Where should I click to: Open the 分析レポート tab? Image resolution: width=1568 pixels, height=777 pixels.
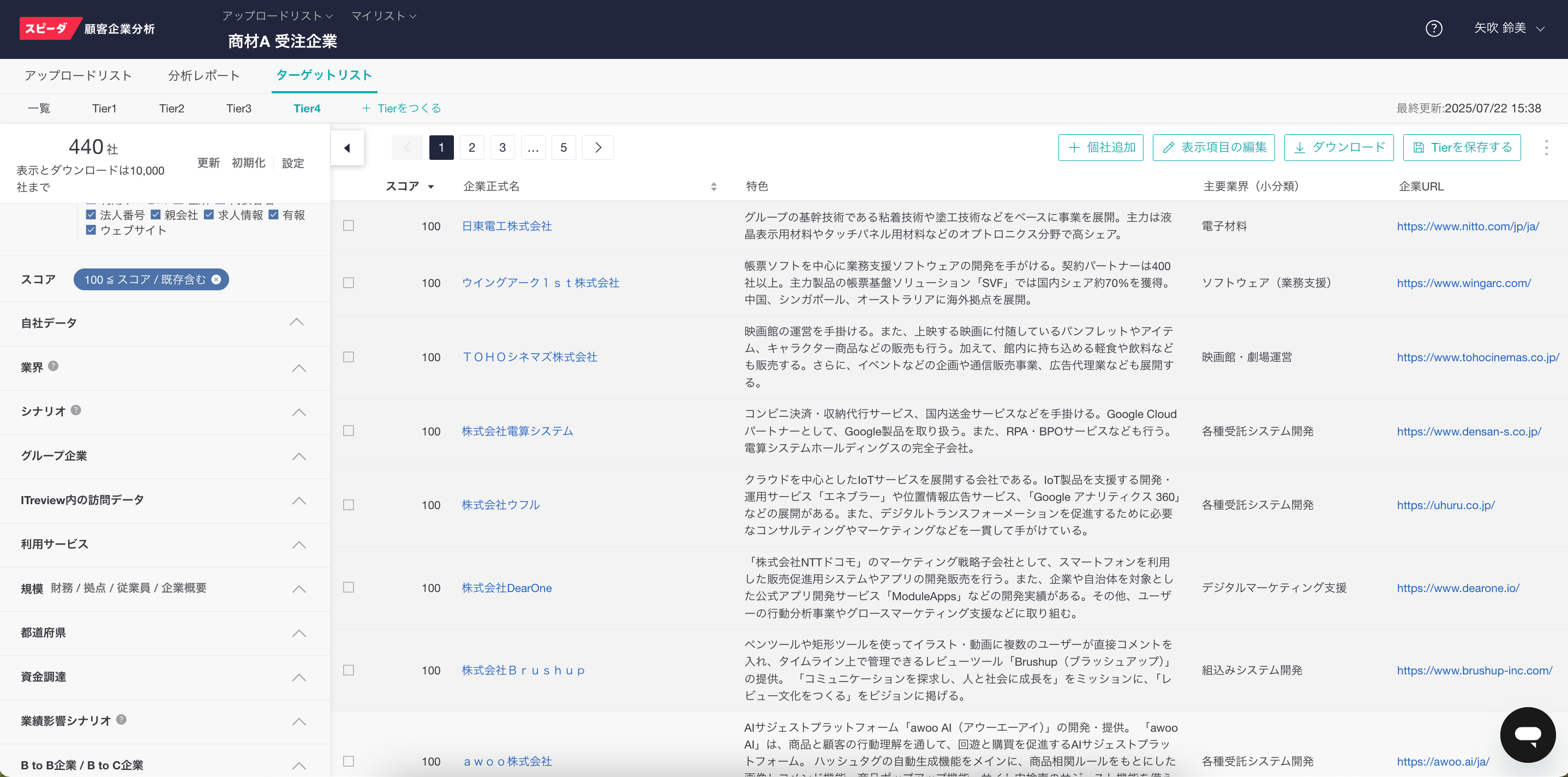click(204, 75)
